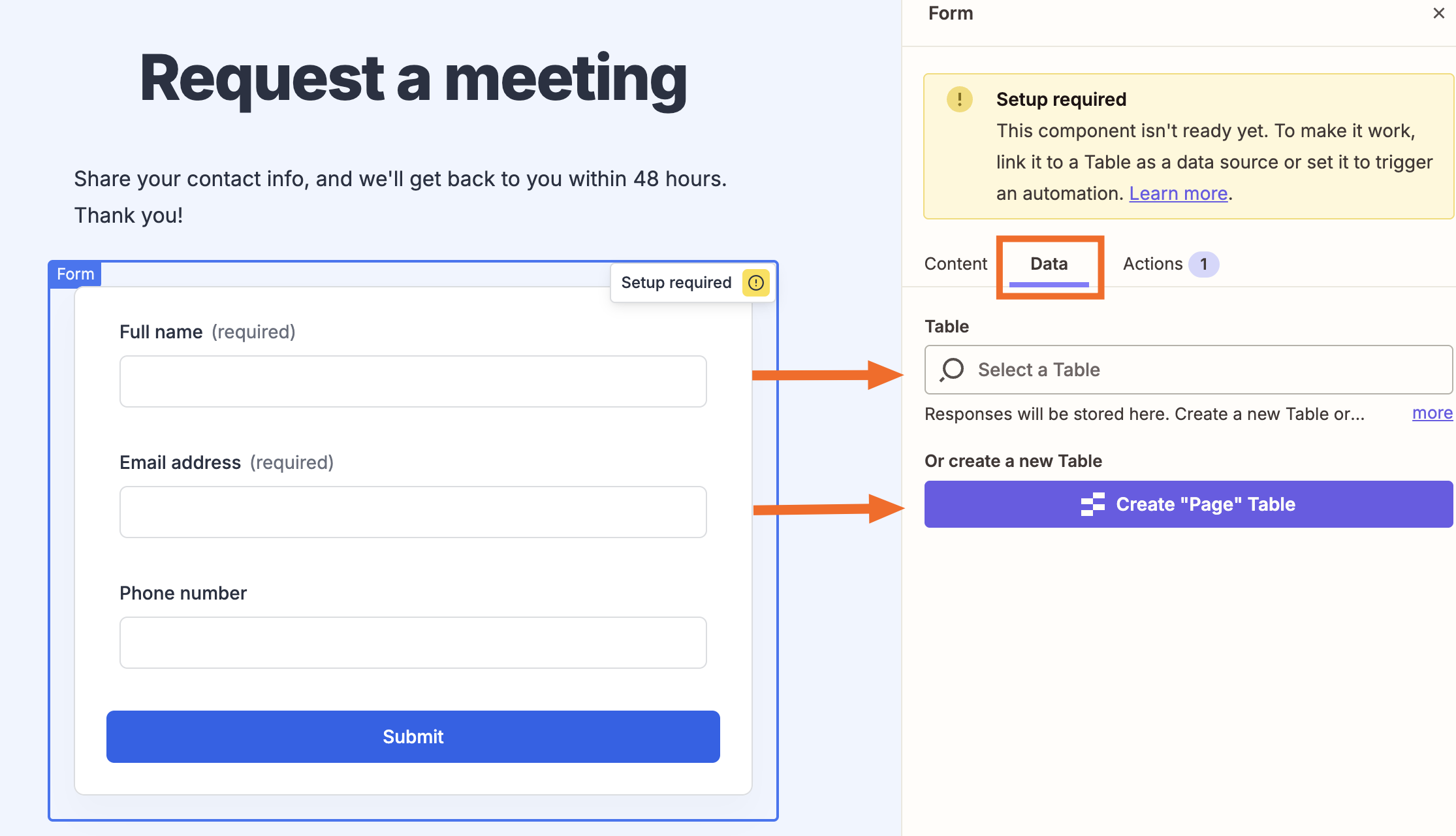Open the Actions tab

[x=1152, y=264]
